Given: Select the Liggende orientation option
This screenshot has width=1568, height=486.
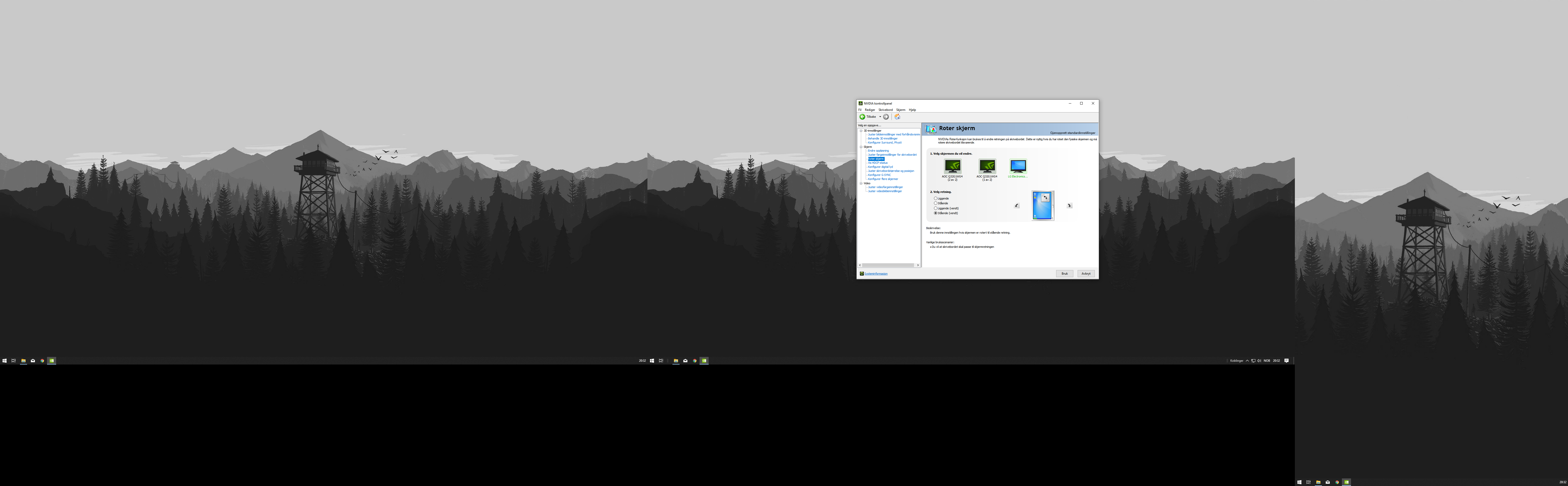Looking at the screenshot, I should [x=935, y=198].
